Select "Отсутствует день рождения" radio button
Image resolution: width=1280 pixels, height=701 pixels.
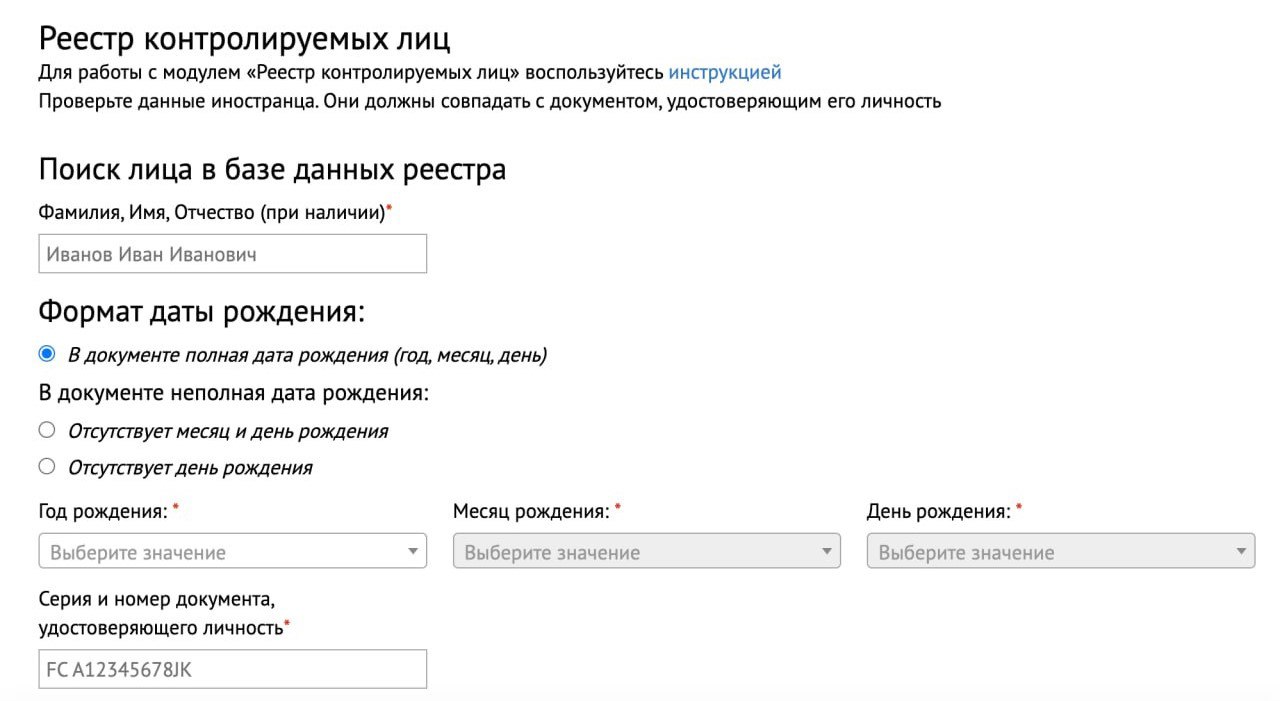point(47,466)
